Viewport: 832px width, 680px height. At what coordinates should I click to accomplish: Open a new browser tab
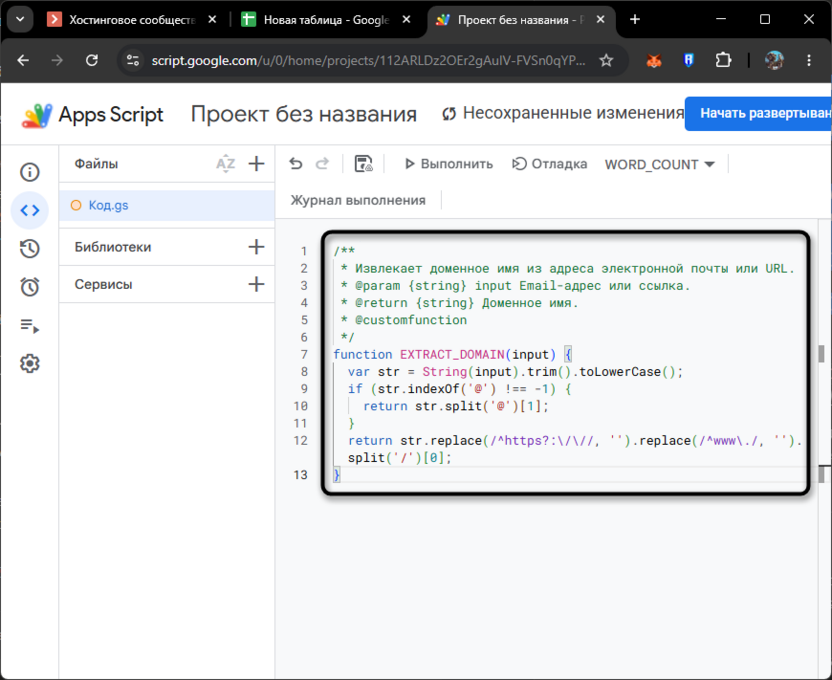(x=635, y=20)
